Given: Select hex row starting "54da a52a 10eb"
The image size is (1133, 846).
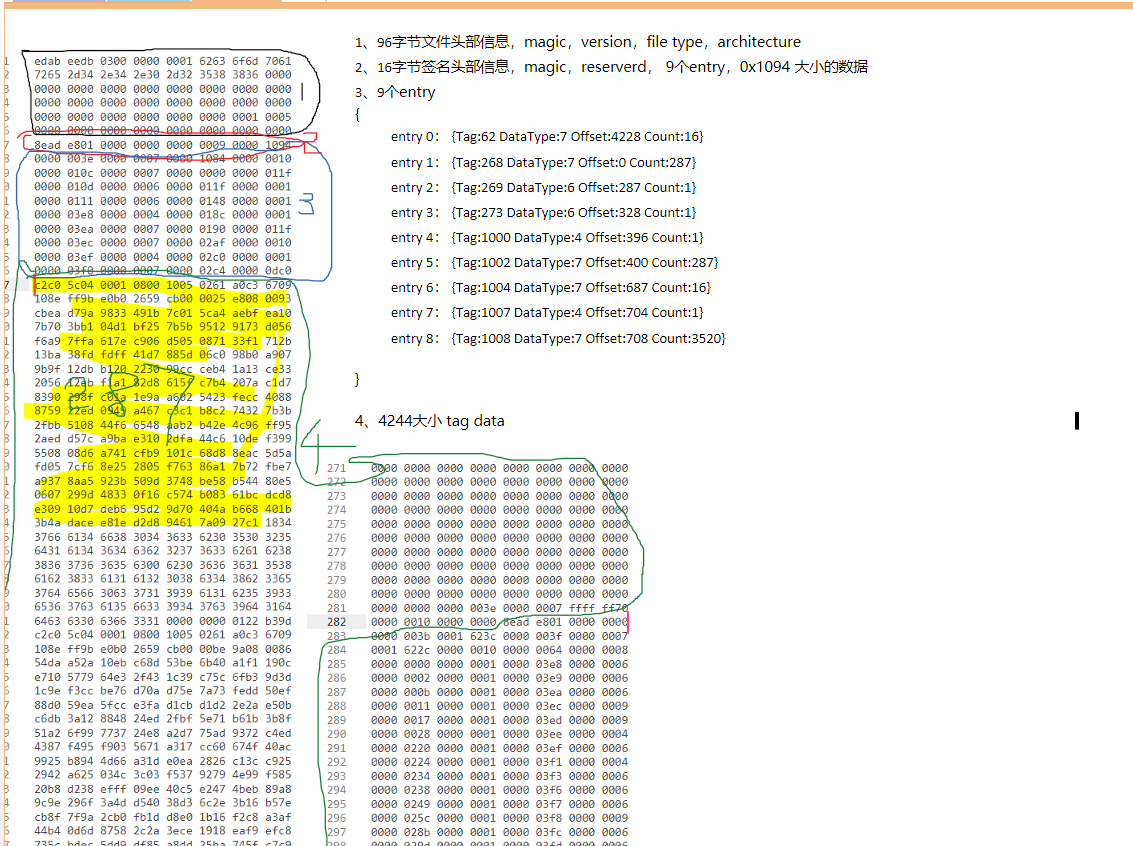Looking at the screenshot, I should tap(163, 663).
